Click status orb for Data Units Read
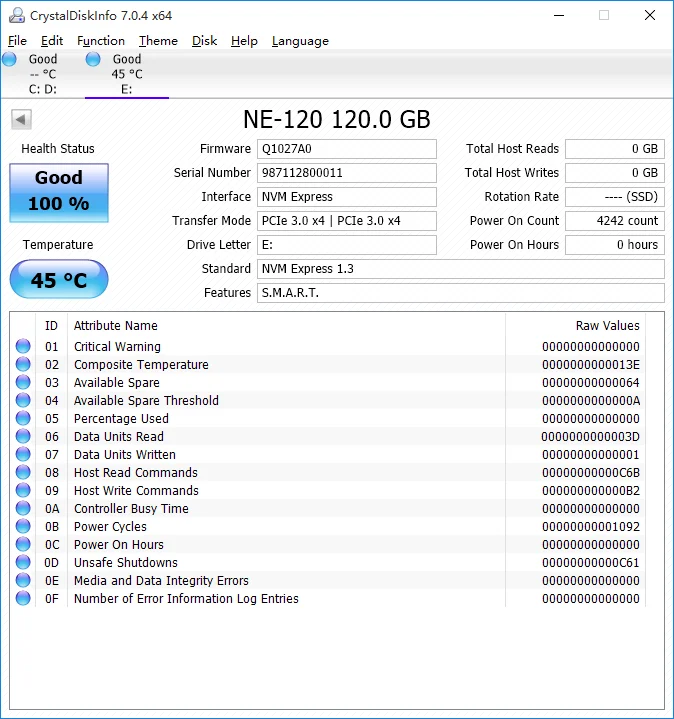 click(23, 436)
